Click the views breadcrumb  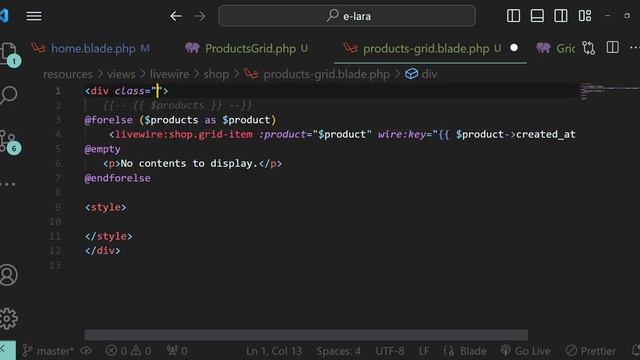[x=121, y=74]
